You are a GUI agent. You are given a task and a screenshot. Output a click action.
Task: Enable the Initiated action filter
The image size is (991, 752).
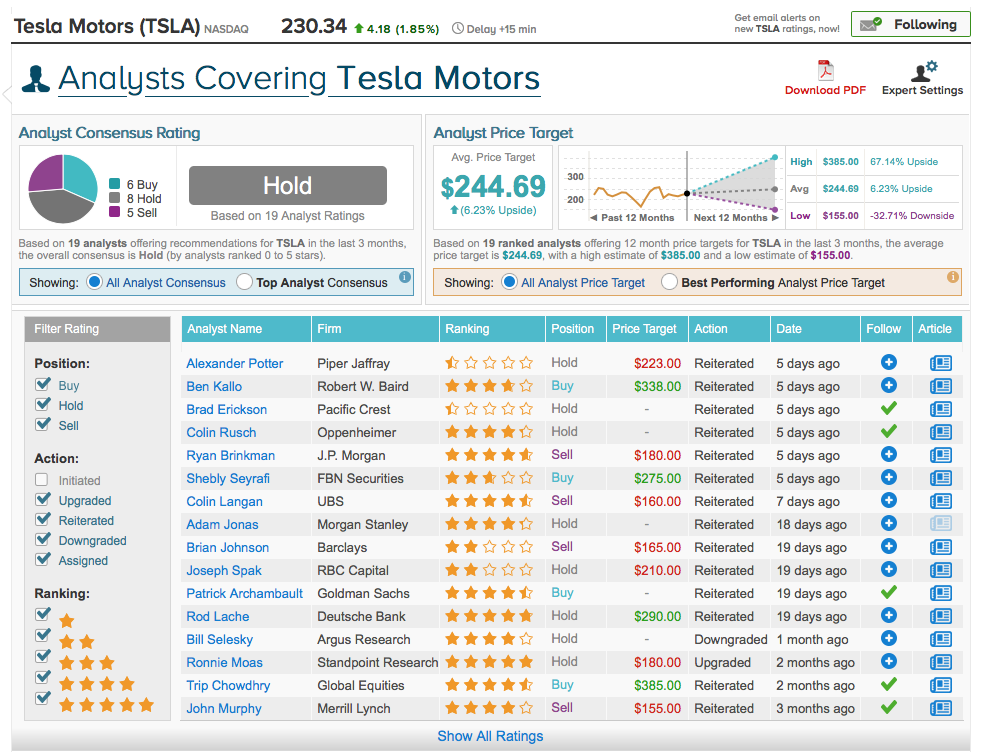pos(42,480)
